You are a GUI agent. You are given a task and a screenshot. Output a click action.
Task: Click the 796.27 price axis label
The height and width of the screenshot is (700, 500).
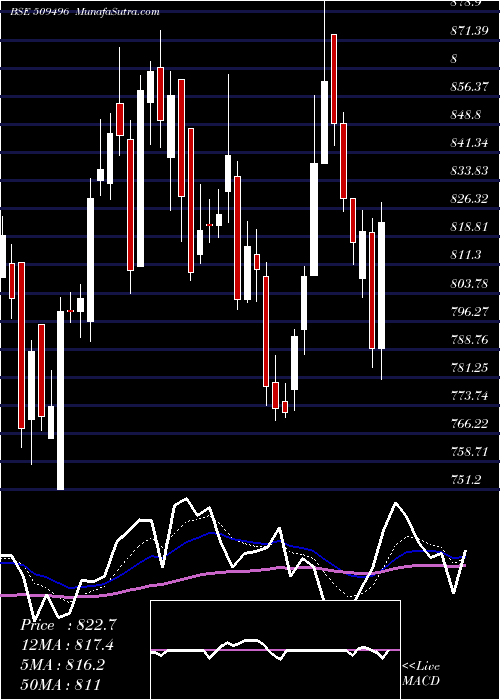[469, 312]
